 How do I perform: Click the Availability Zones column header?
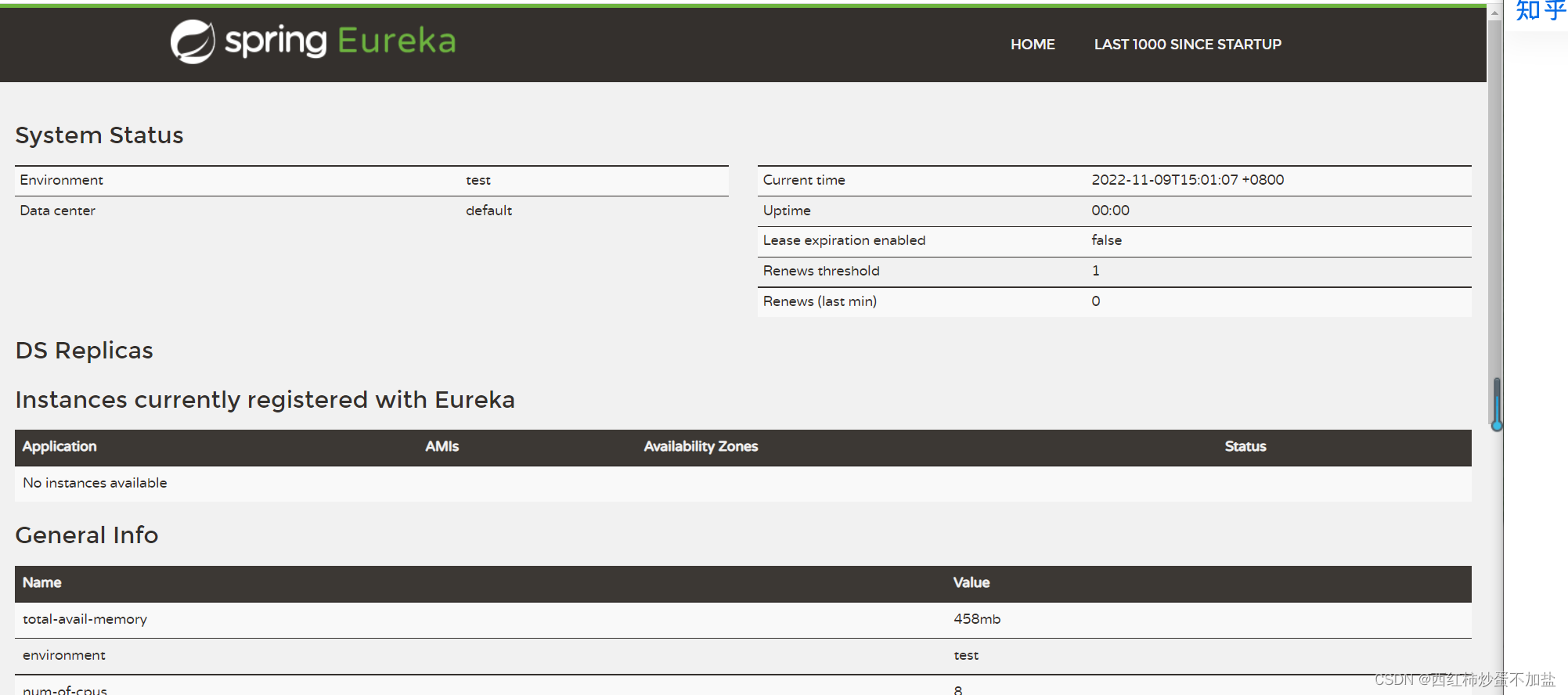pos(701,446)
